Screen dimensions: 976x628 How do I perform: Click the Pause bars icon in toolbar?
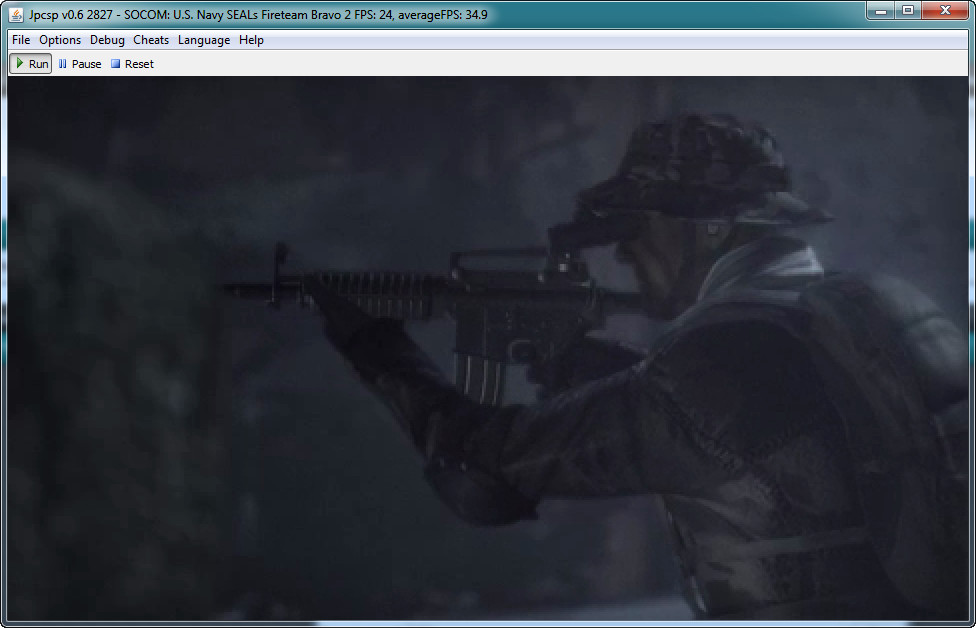tap(63, 64)
